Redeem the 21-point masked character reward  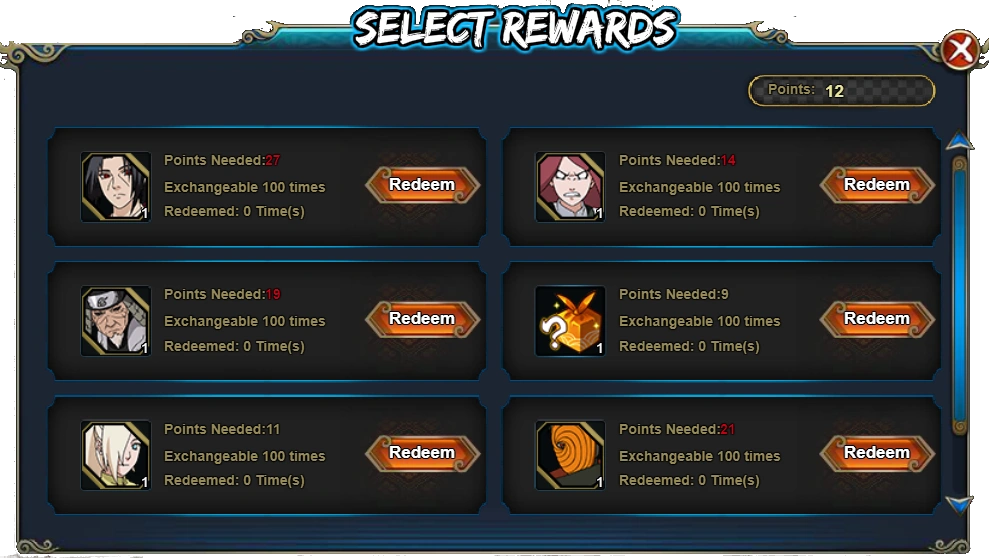point(877,453)
